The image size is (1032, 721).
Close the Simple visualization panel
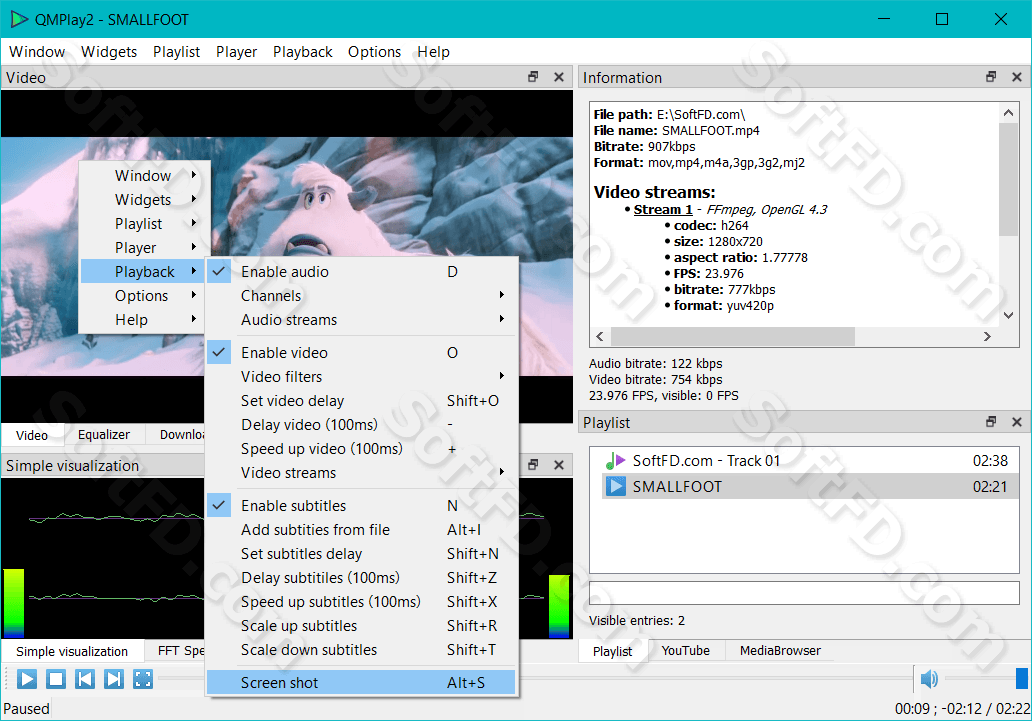click(x=559, y=465)
